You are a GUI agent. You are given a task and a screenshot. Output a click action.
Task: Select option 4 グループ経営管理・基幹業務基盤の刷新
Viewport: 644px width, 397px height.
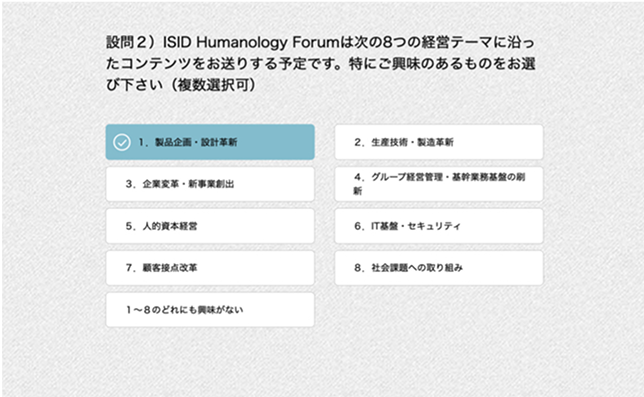[439, 184]
